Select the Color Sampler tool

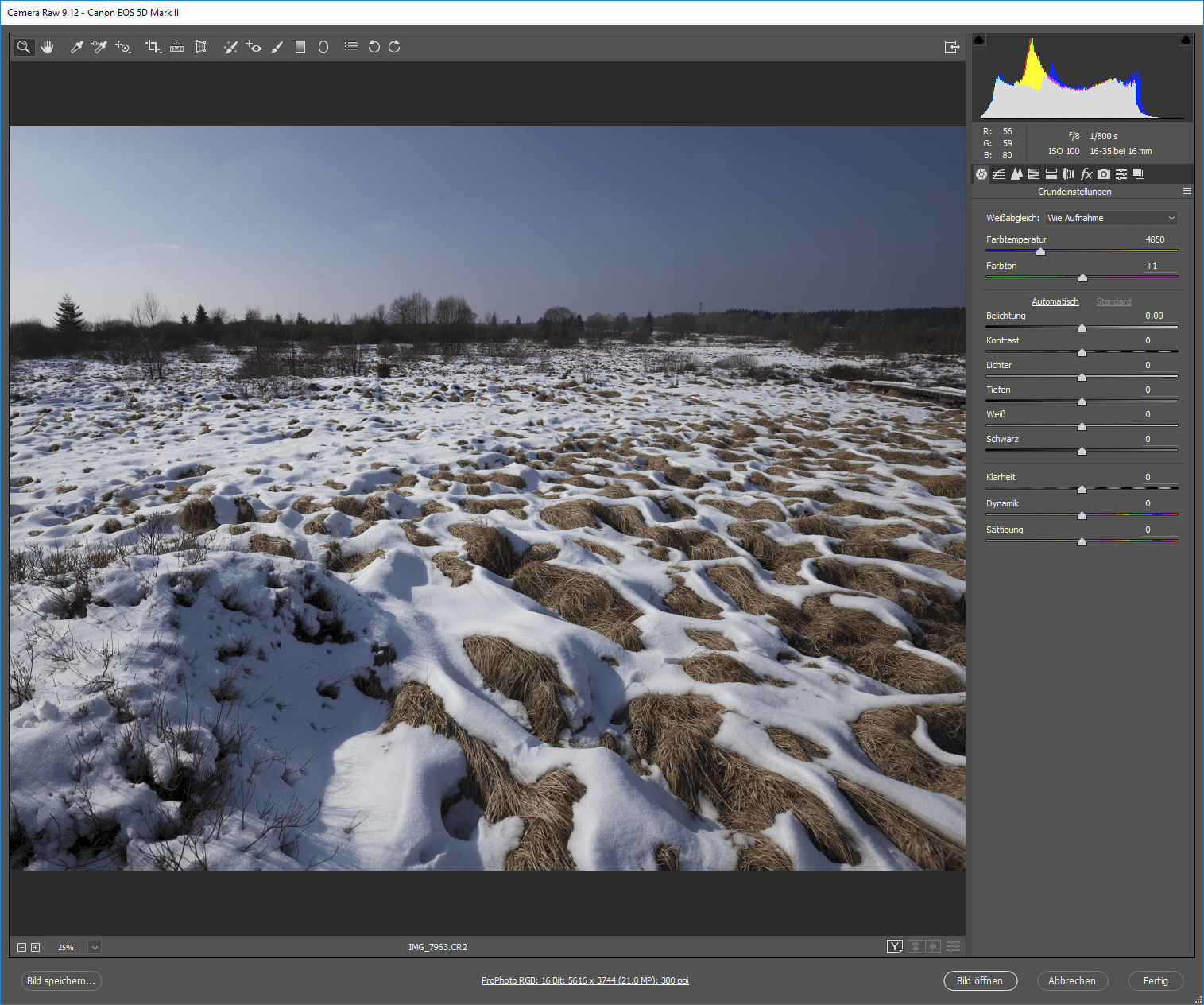(99, 47)
